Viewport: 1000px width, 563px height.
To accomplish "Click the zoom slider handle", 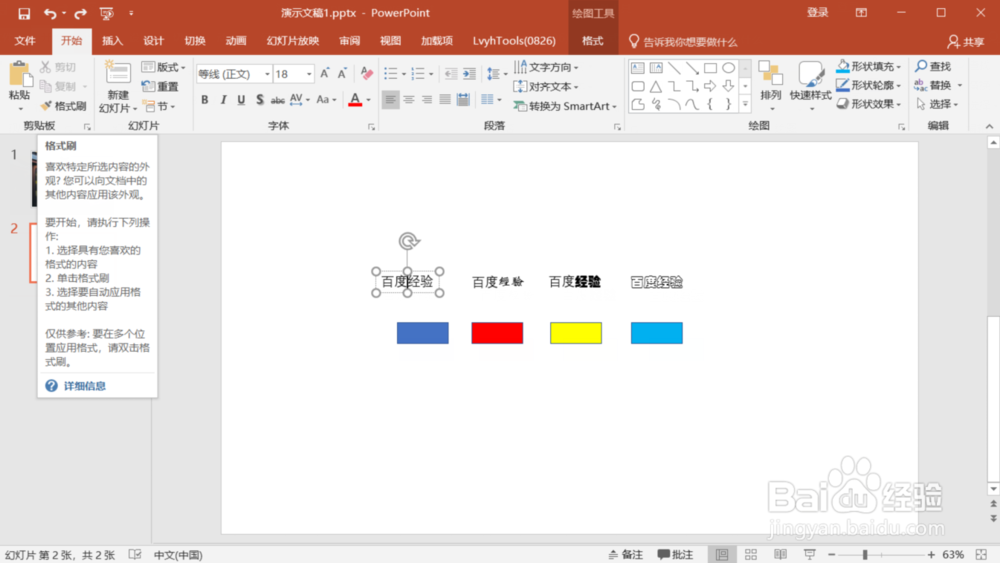I will click(865, 555).
